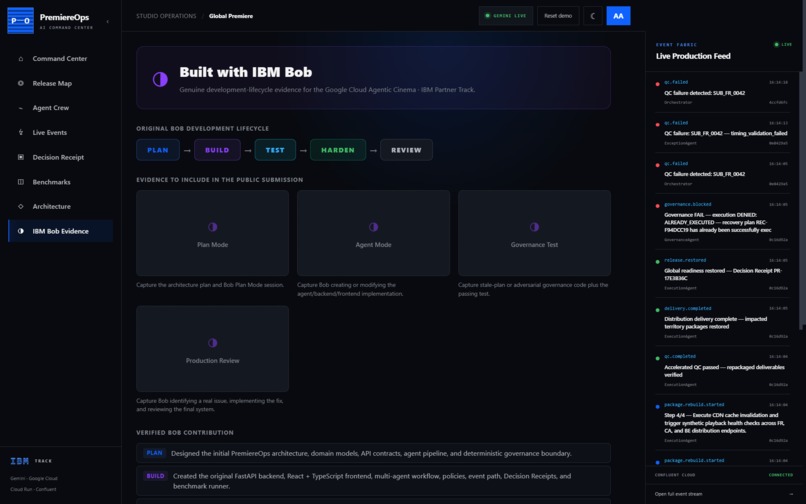Select the REVIEW lifecycle stage
Viewport: 806px width, 504px height.
coord(406,150)
